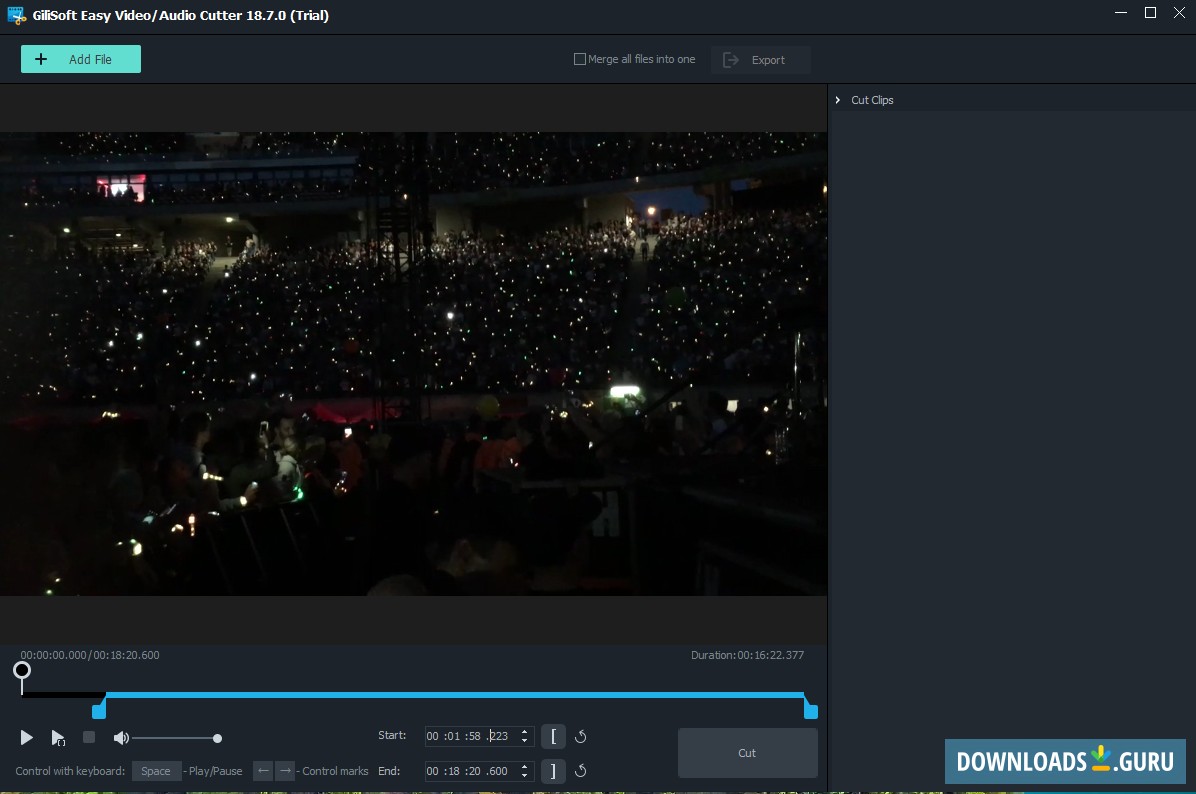The image size is (1196, 794).
Task: Click the left arrow control marks key
Action: pos(262,771)
